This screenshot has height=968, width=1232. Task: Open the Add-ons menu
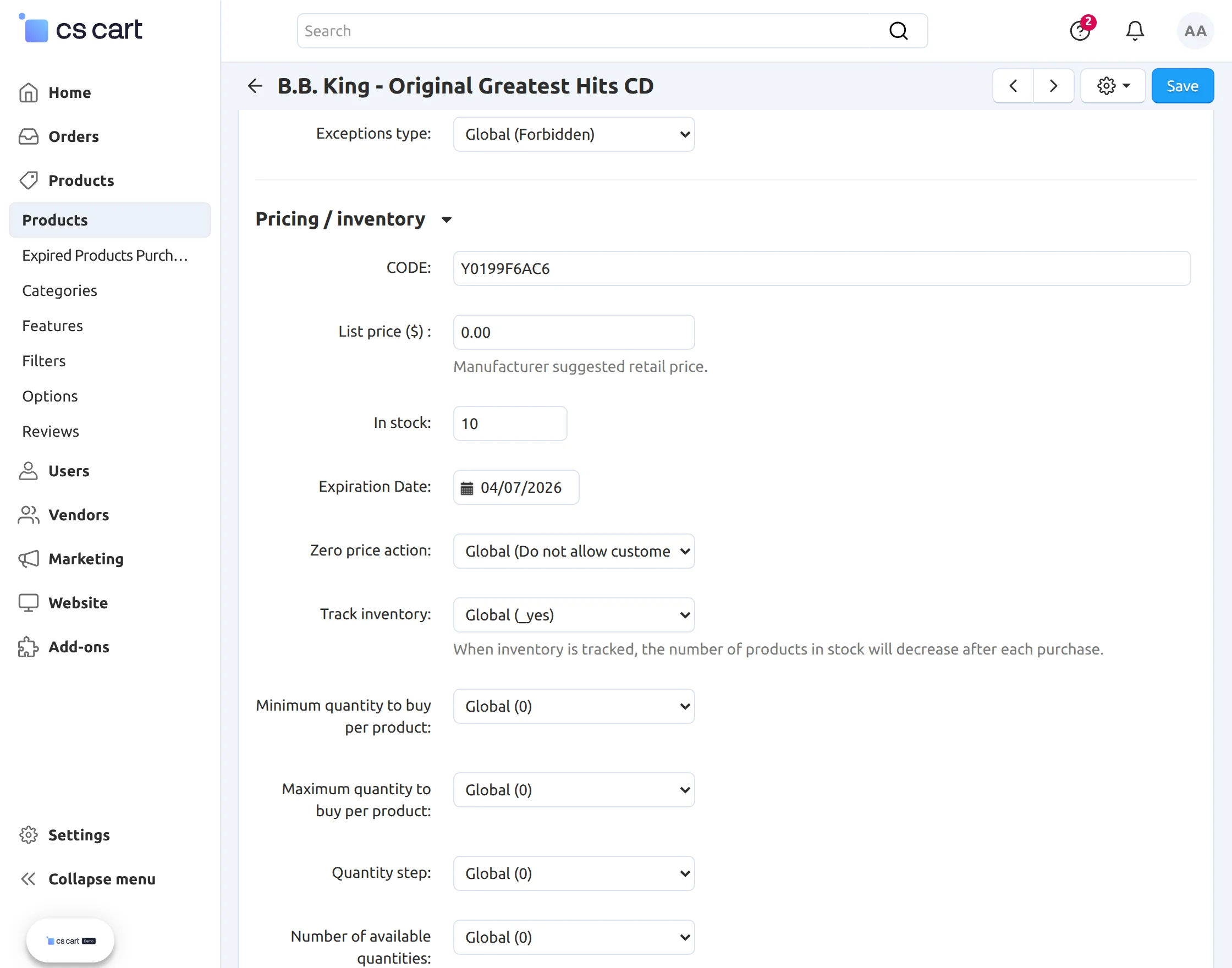coord(79,647)
